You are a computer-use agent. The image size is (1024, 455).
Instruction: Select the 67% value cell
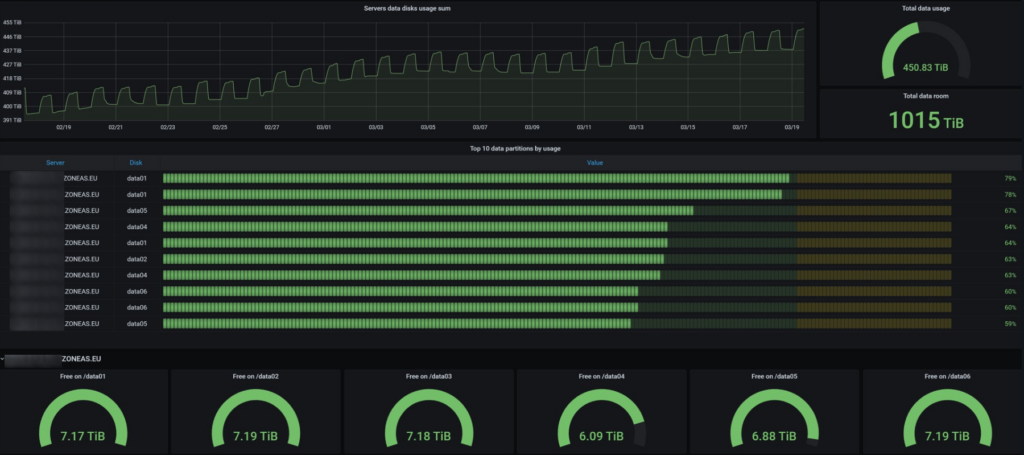point(1010,210)
